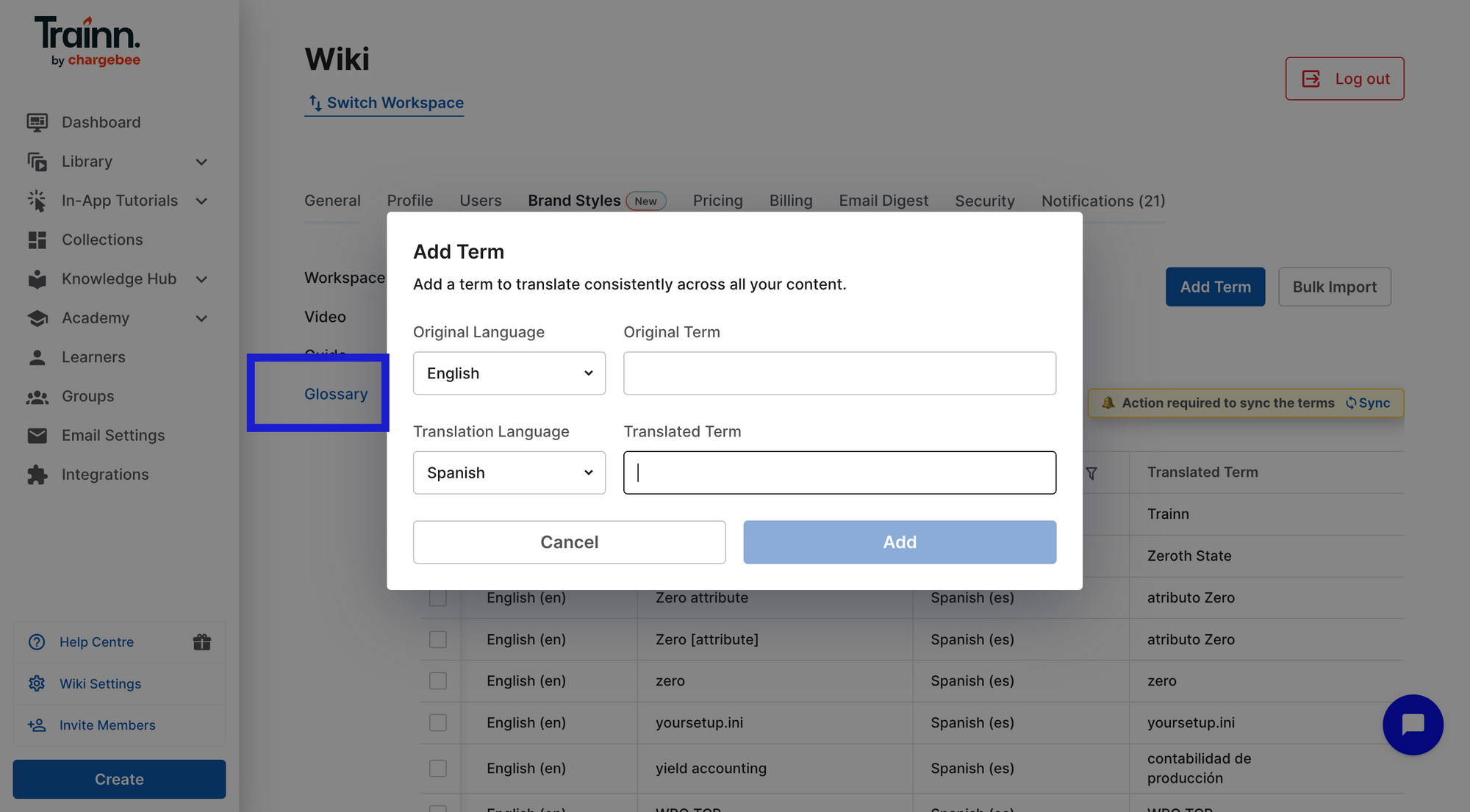
Task: Switch to the Pricing tab
Action: (718, 201)
